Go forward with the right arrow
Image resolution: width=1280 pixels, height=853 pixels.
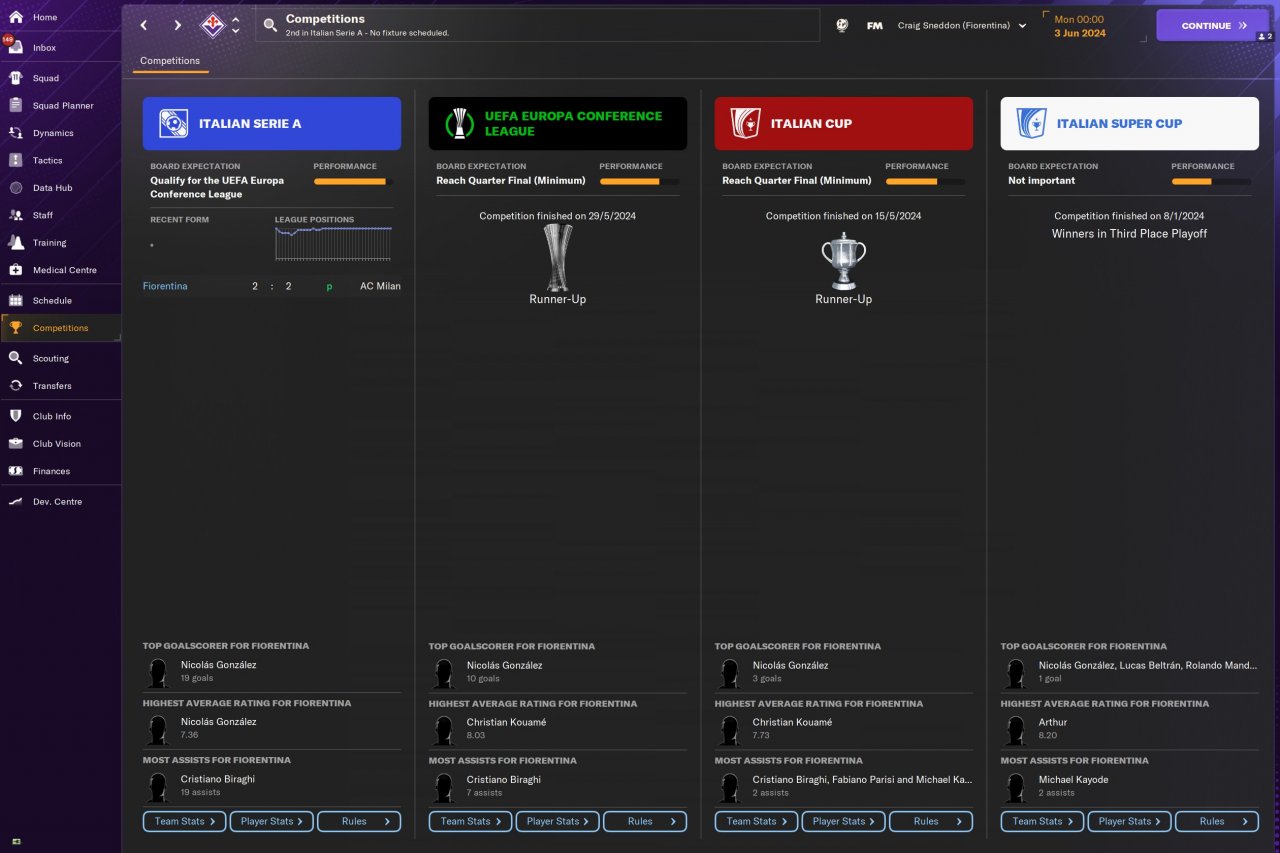click(x=177, y=25)
